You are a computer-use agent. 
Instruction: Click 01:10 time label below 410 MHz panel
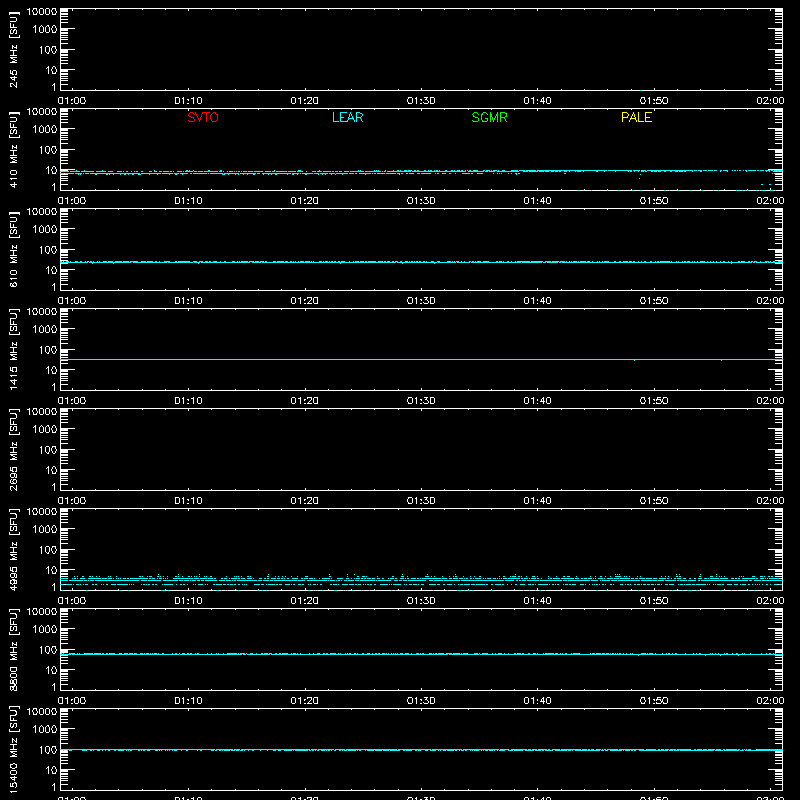click(188, 201)
